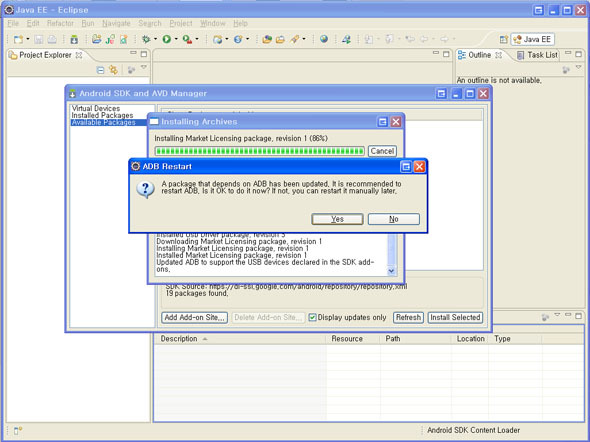This screenshot has width=590, height=442.
Task: Open the Refactor menu
Action: tap(60, 23)
